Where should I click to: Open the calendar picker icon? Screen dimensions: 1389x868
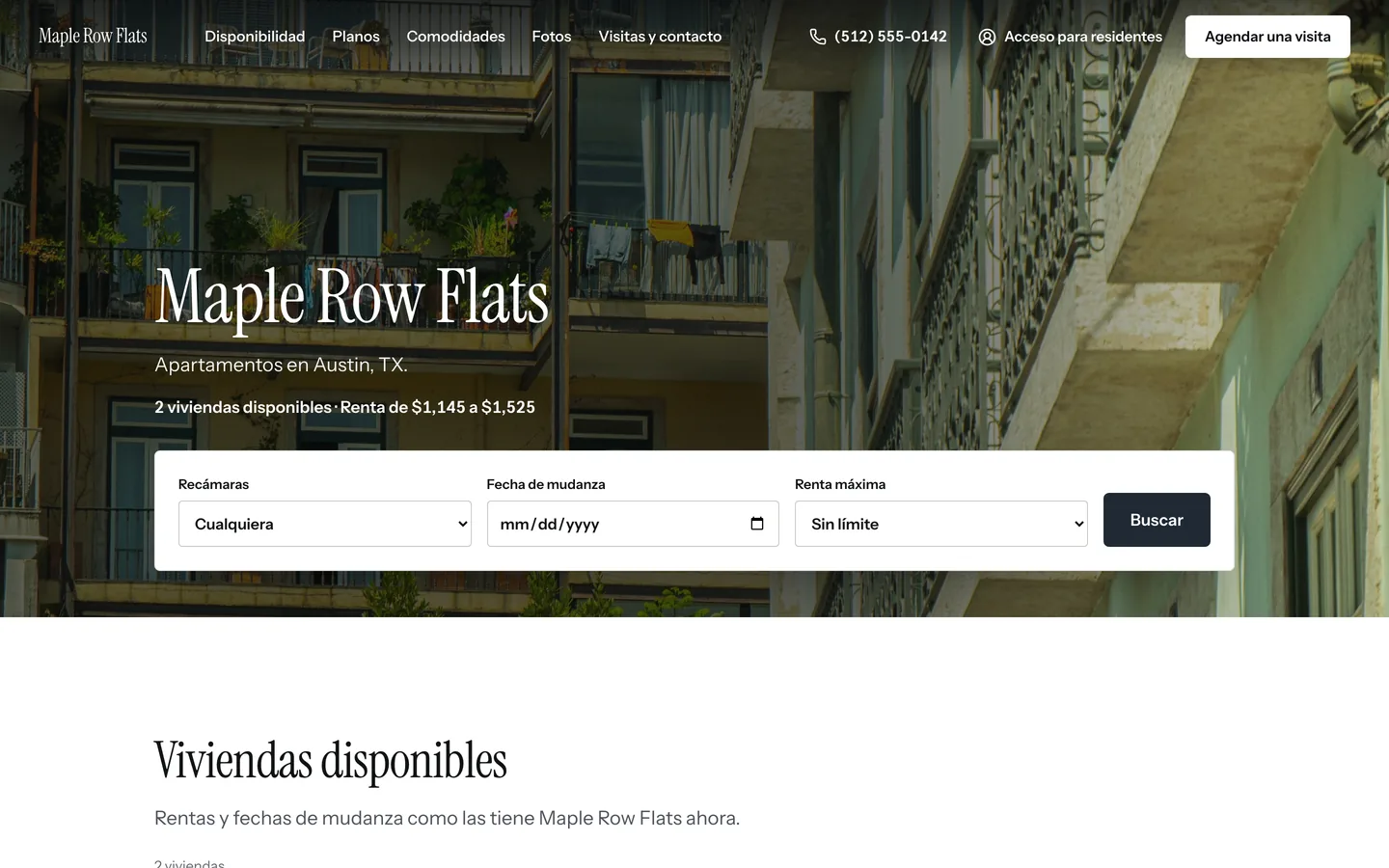click(757, 524)
